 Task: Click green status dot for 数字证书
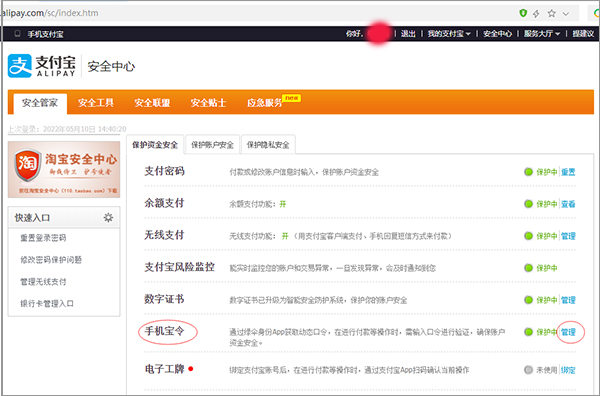click(528, 300)
